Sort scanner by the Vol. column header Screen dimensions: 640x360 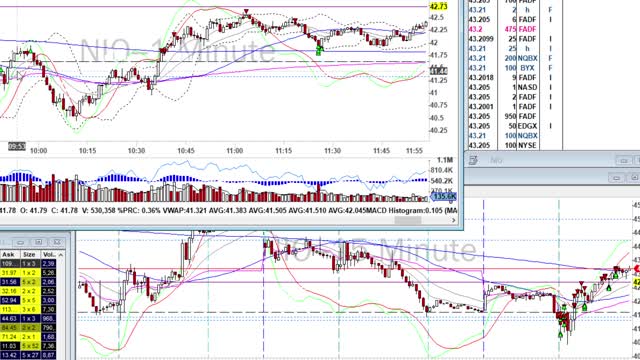49,254
